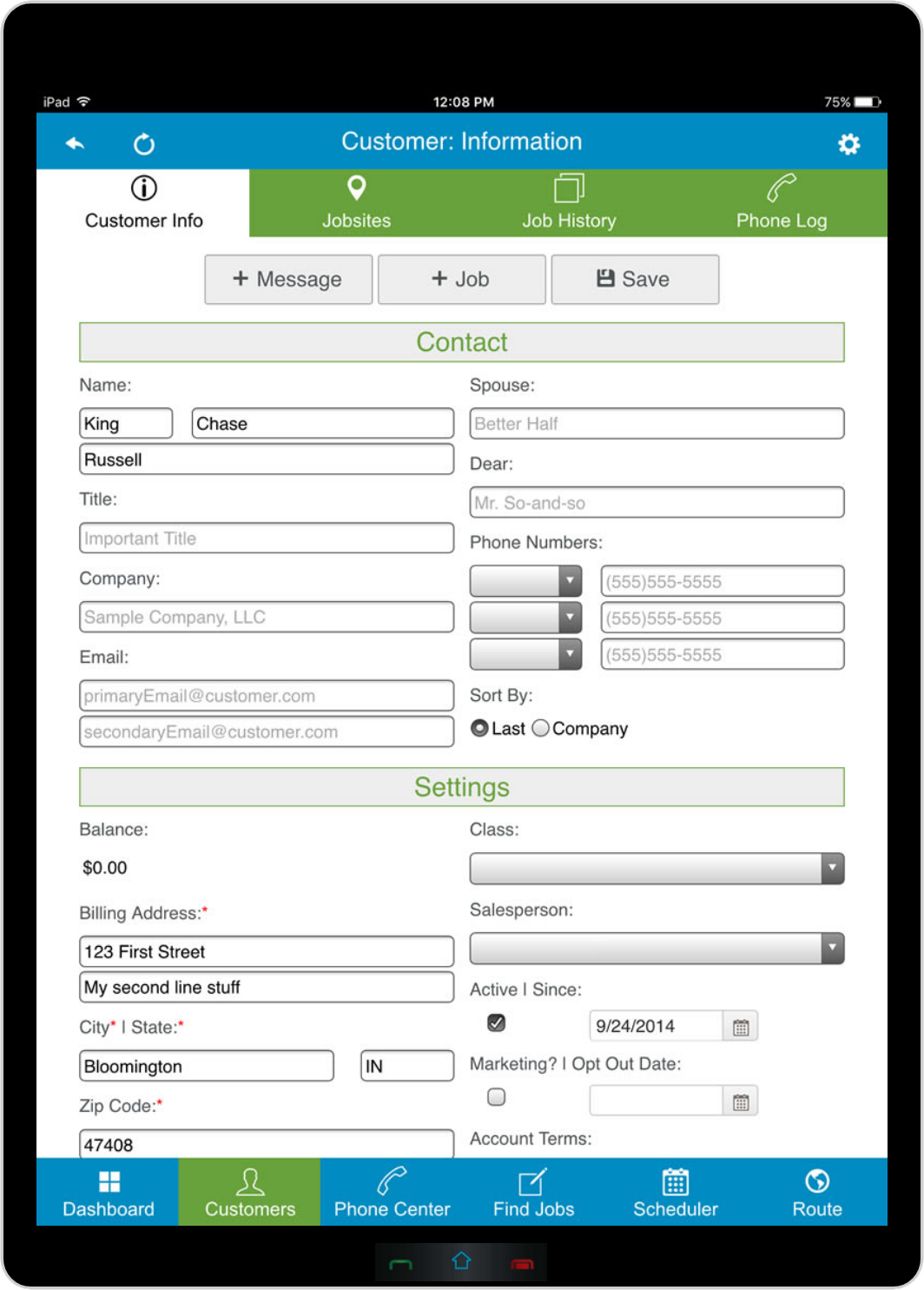
Task: Open the Active Since calendar picker
Action: click(741, 1027)
